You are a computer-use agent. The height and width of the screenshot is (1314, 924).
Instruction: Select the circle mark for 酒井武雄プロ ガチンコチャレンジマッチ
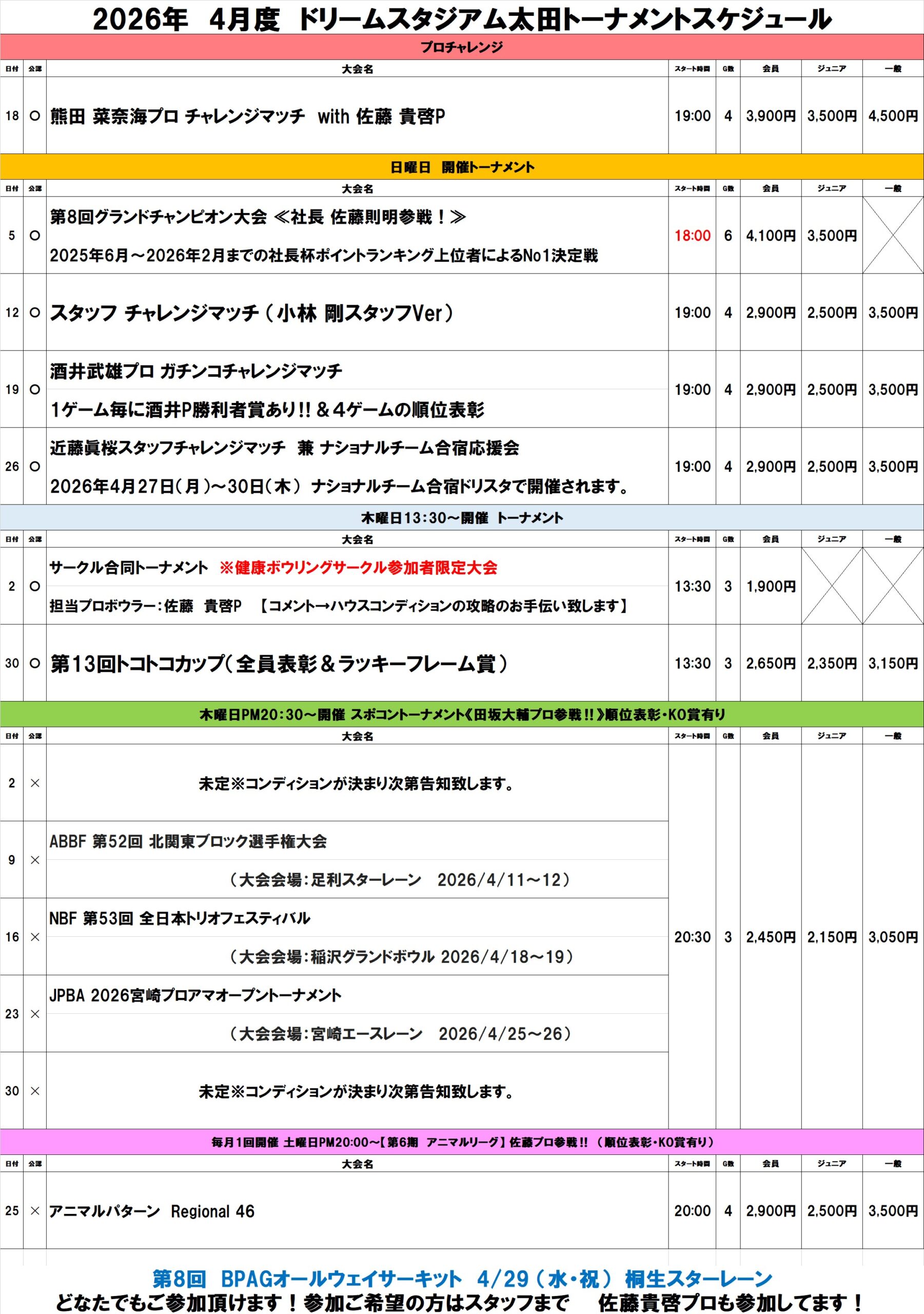coord(34,389)
